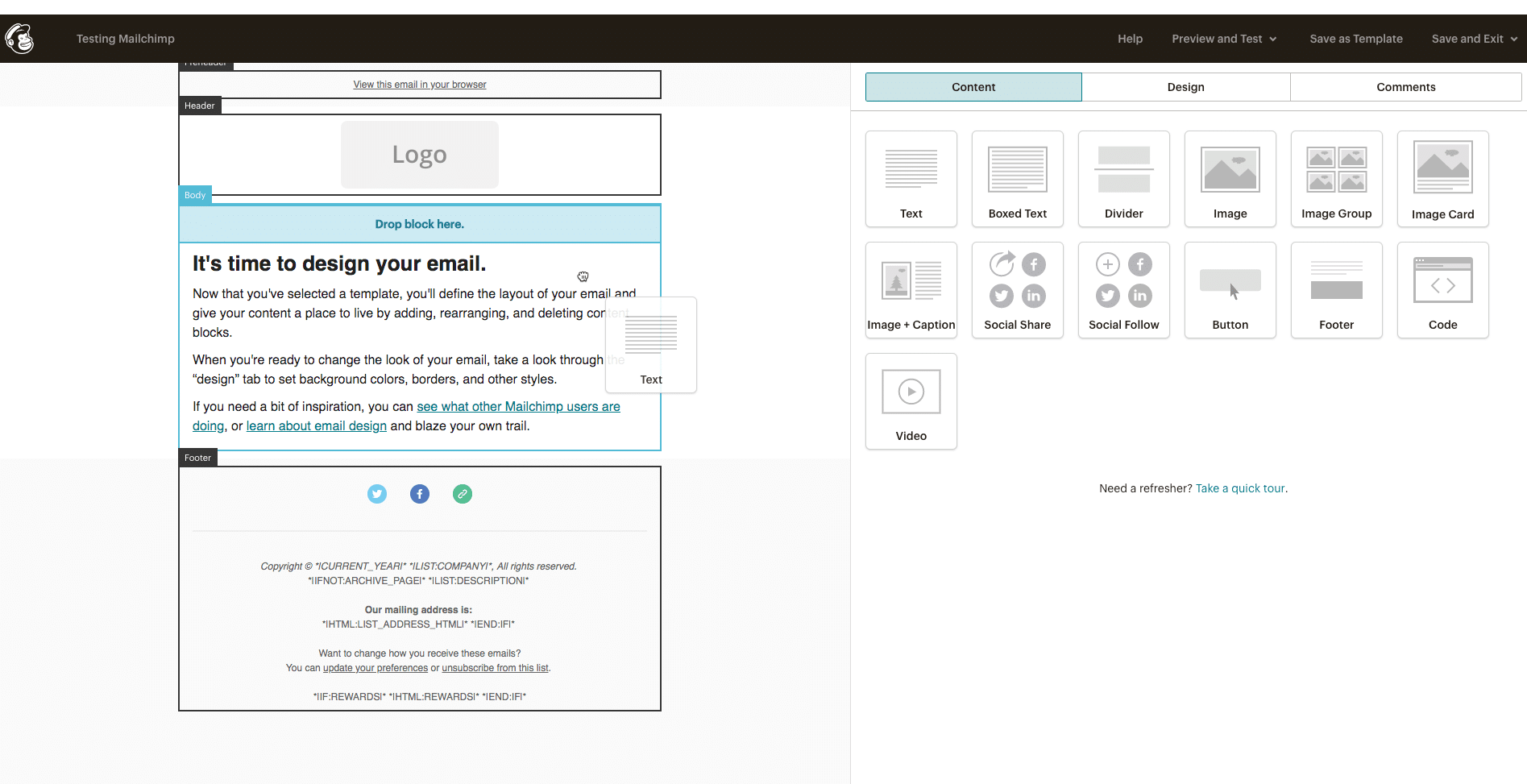Viewport: 1527px width, 784px height.
Task: Switch to the Comments tab
Action: point(1405,86)
